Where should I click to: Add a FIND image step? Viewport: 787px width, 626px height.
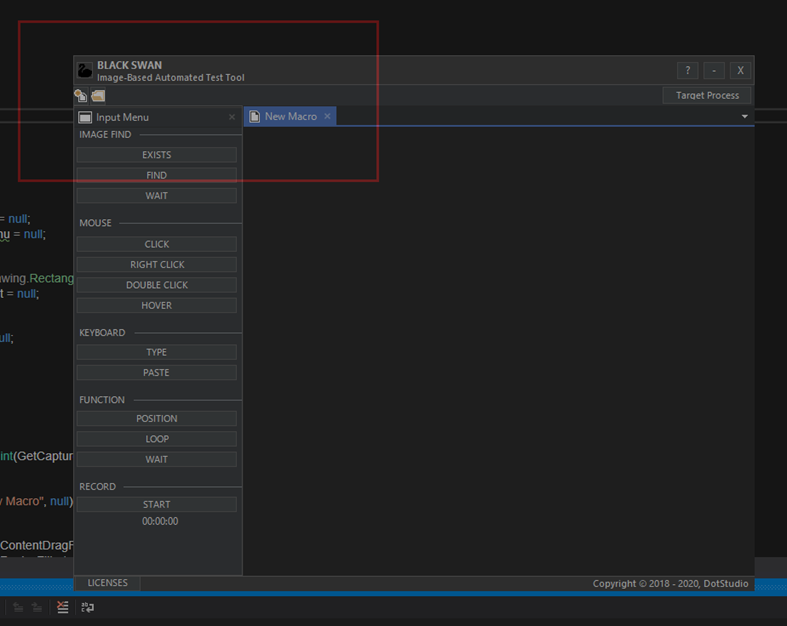click(x=157, y=175)
